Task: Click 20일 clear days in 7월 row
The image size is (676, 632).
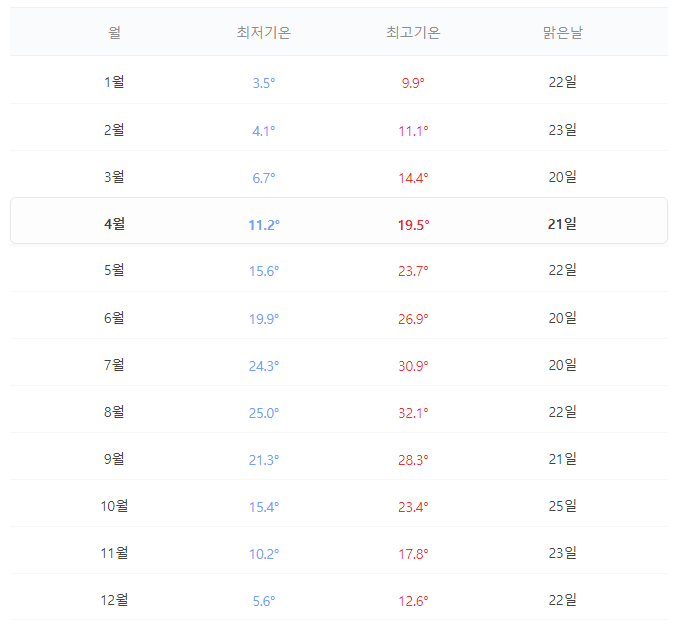Action: click(x=563, y=365)
